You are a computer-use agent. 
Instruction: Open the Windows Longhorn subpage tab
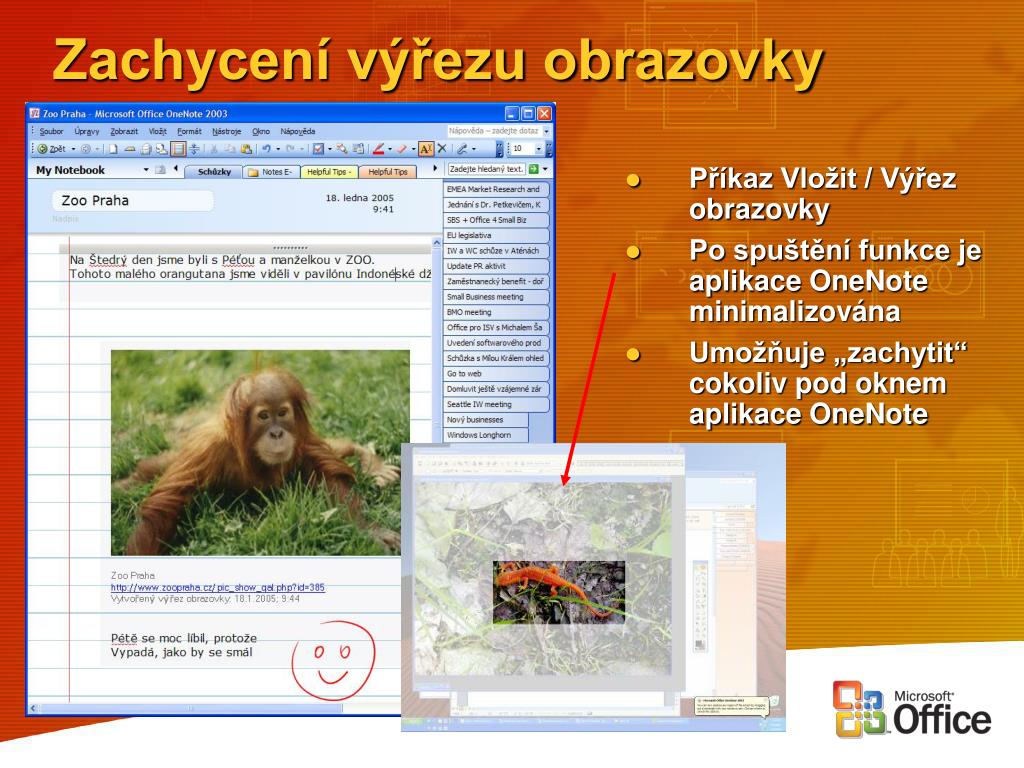[485, 435]
